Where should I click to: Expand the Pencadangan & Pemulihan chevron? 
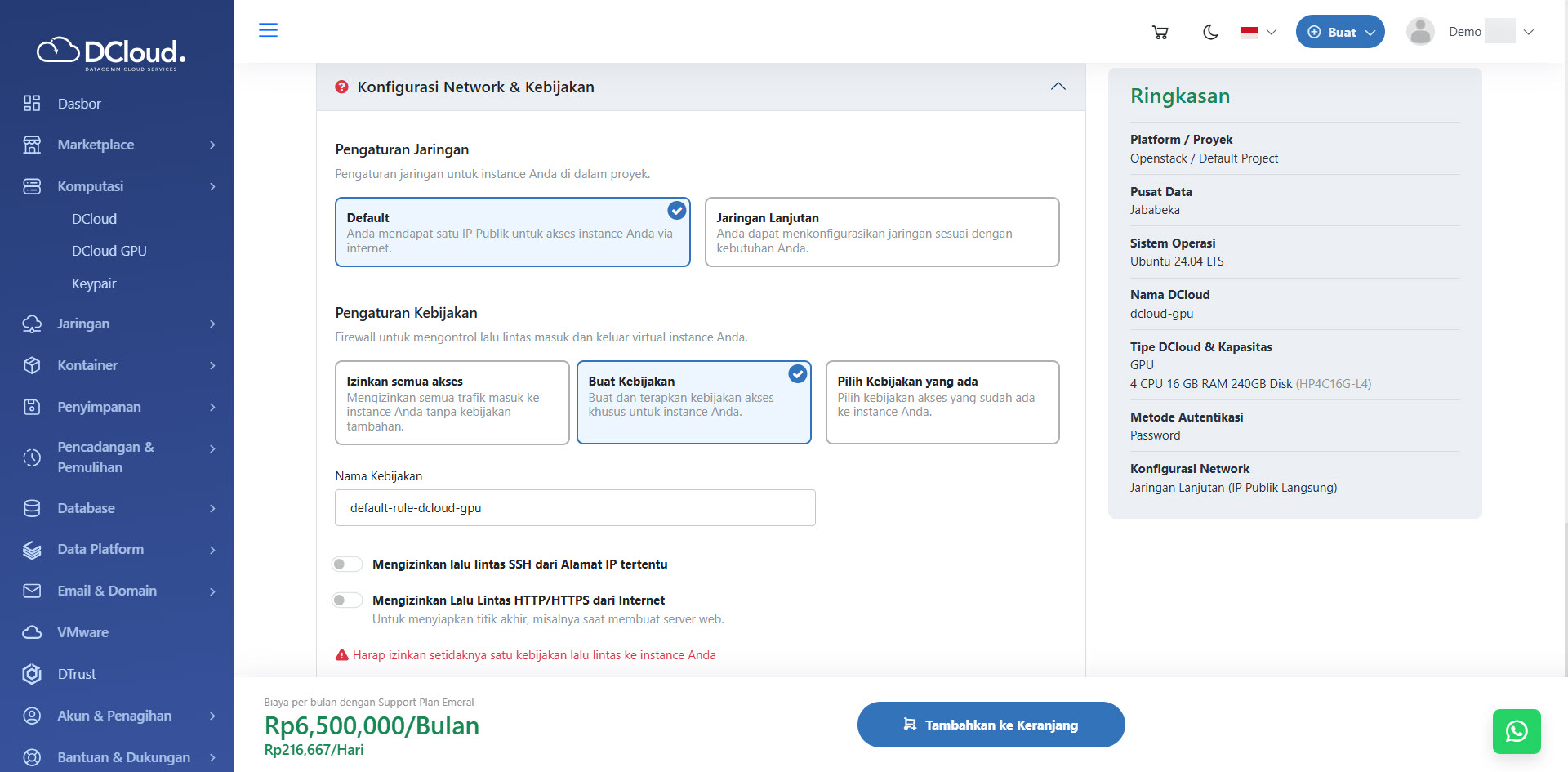pyautogui.click(x=212, y=448)
